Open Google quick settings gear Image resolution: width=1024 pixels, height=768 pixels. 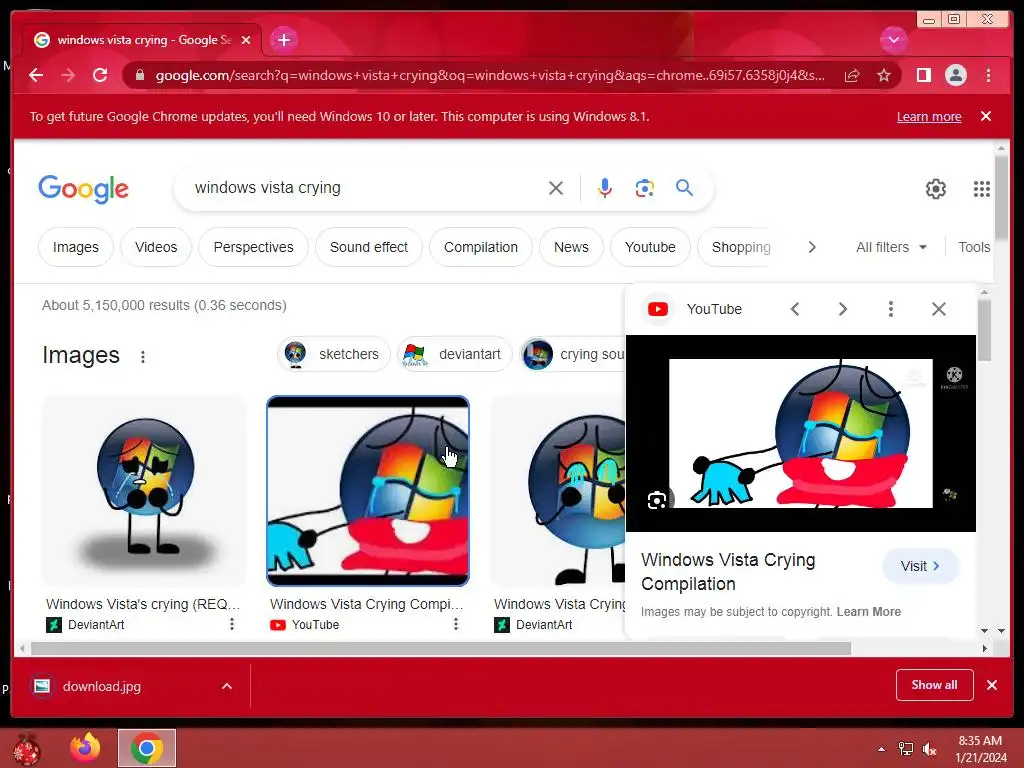tap(936, 189)
